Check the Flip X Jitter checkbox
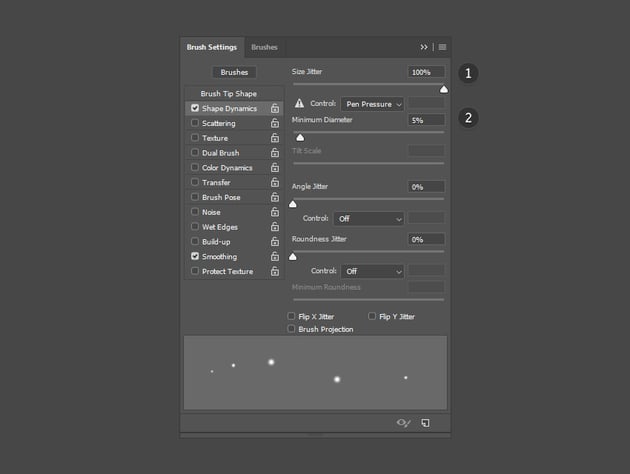This screenshot has height=474, width=630. coord(291,316)
